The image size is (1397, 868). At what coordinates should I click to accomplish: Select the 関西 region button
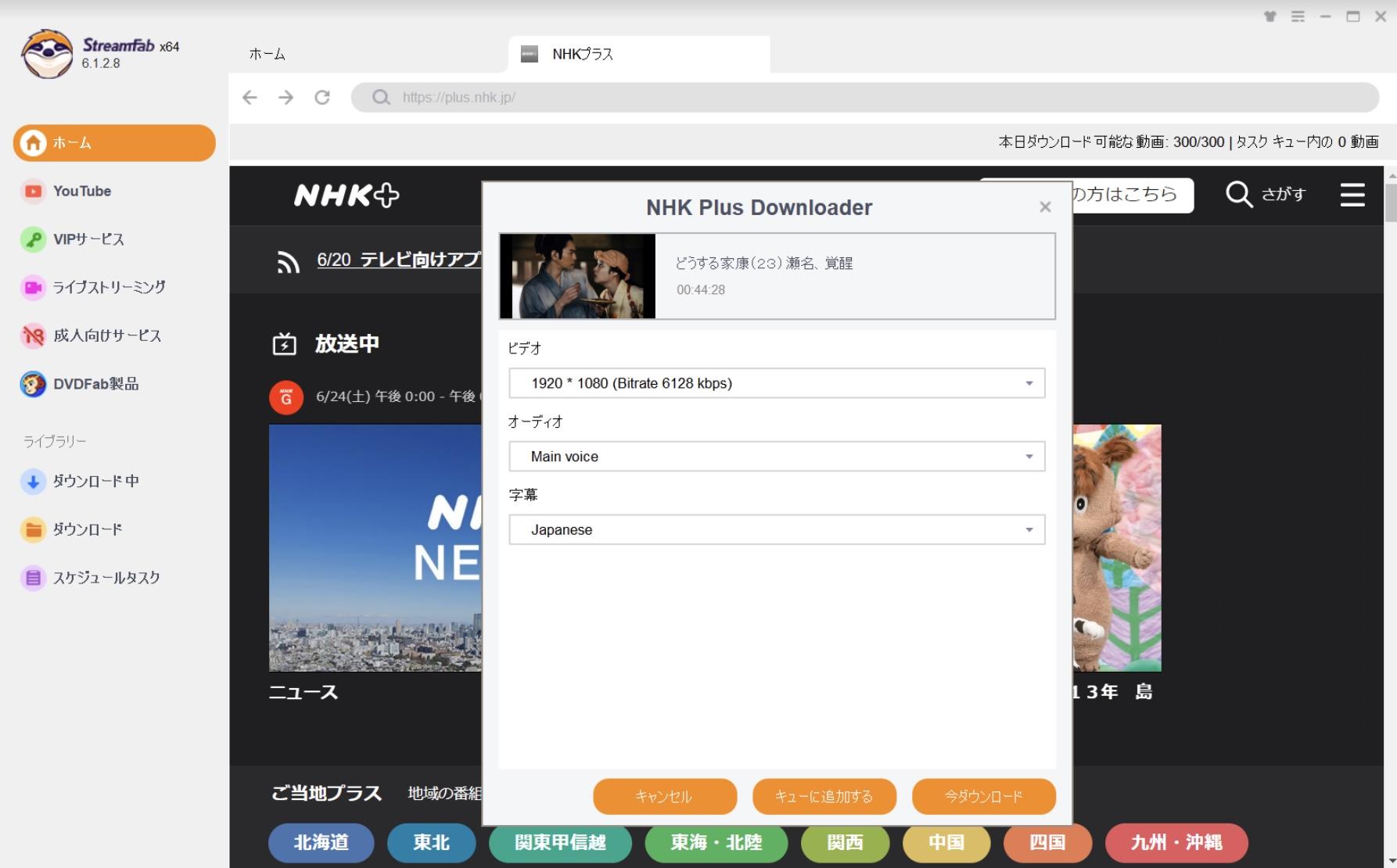846,843
